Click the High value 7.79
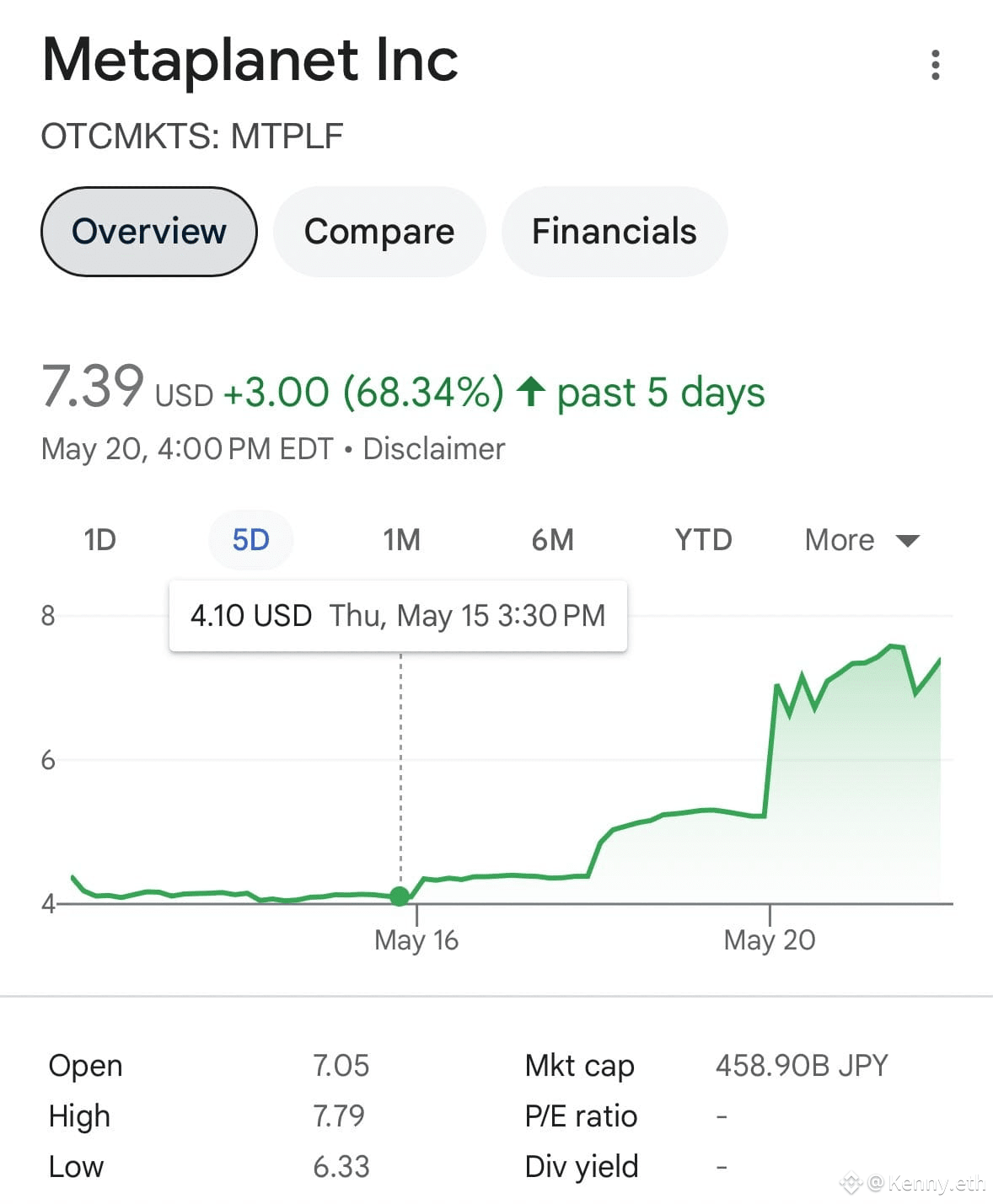This screenshot has height=1204, width=993. coord(338,1116)
